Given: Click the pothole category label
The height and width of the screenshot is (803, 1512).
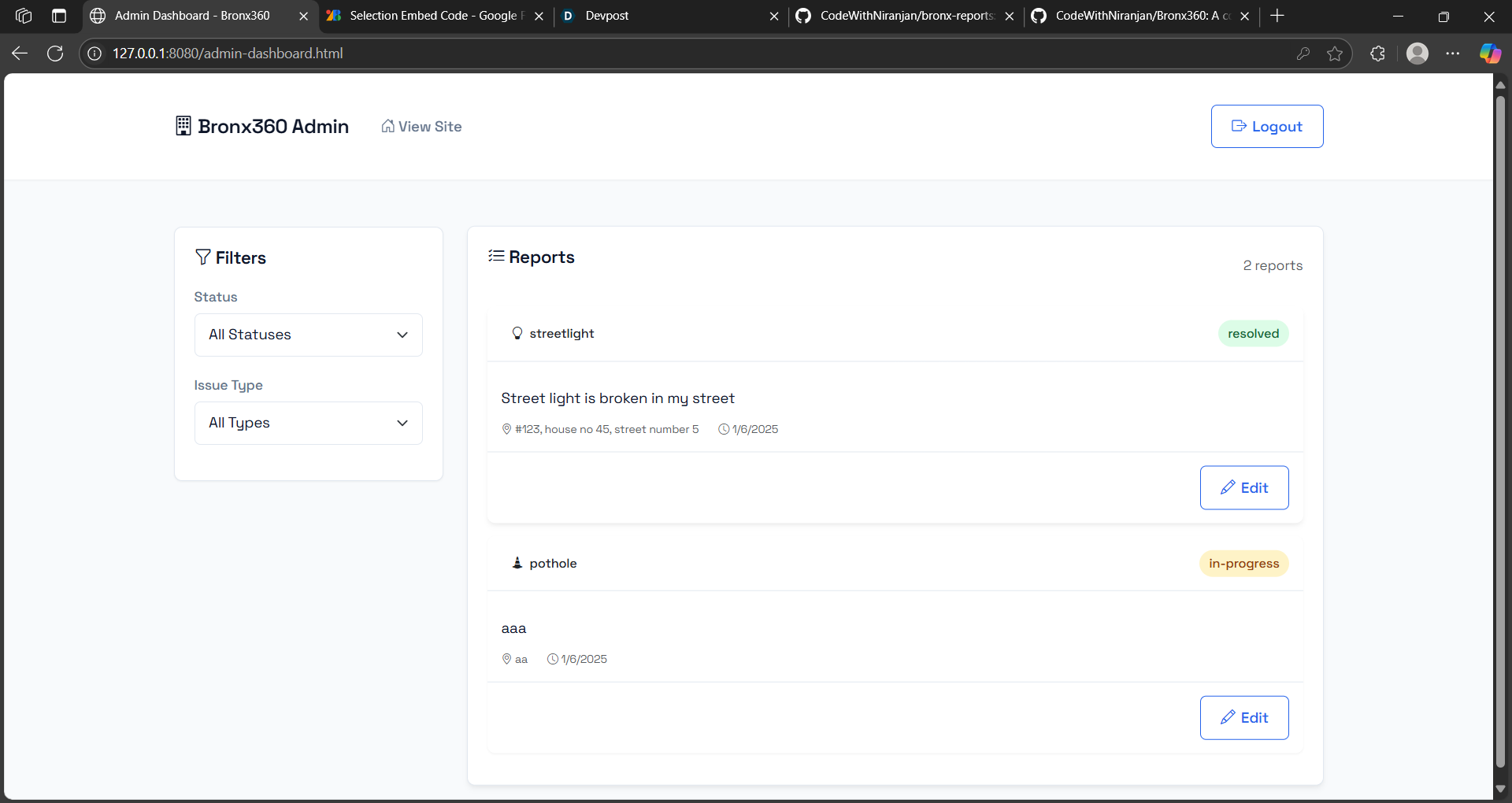Looking at the screenshot, I should coord(553,564).
